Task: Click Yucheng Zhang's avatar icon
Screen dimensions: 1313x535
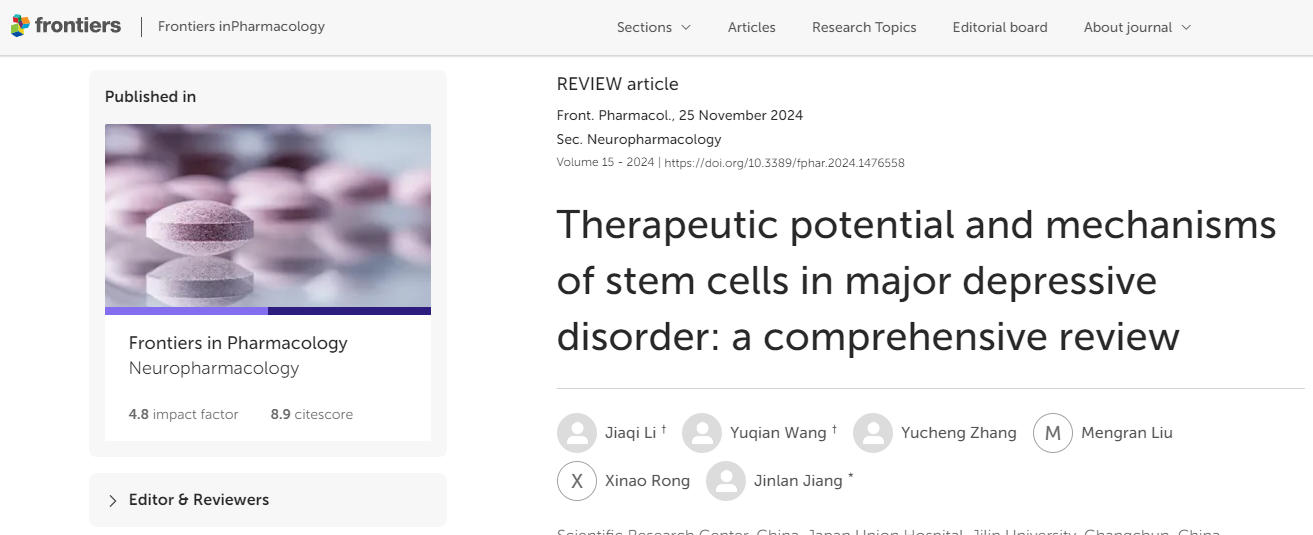Action: click(872, 433)
